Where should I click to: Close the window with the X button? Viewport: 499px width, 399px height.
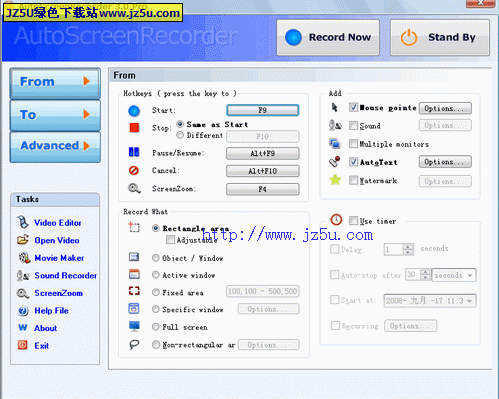pyautogui.click(x=480, y=3)
